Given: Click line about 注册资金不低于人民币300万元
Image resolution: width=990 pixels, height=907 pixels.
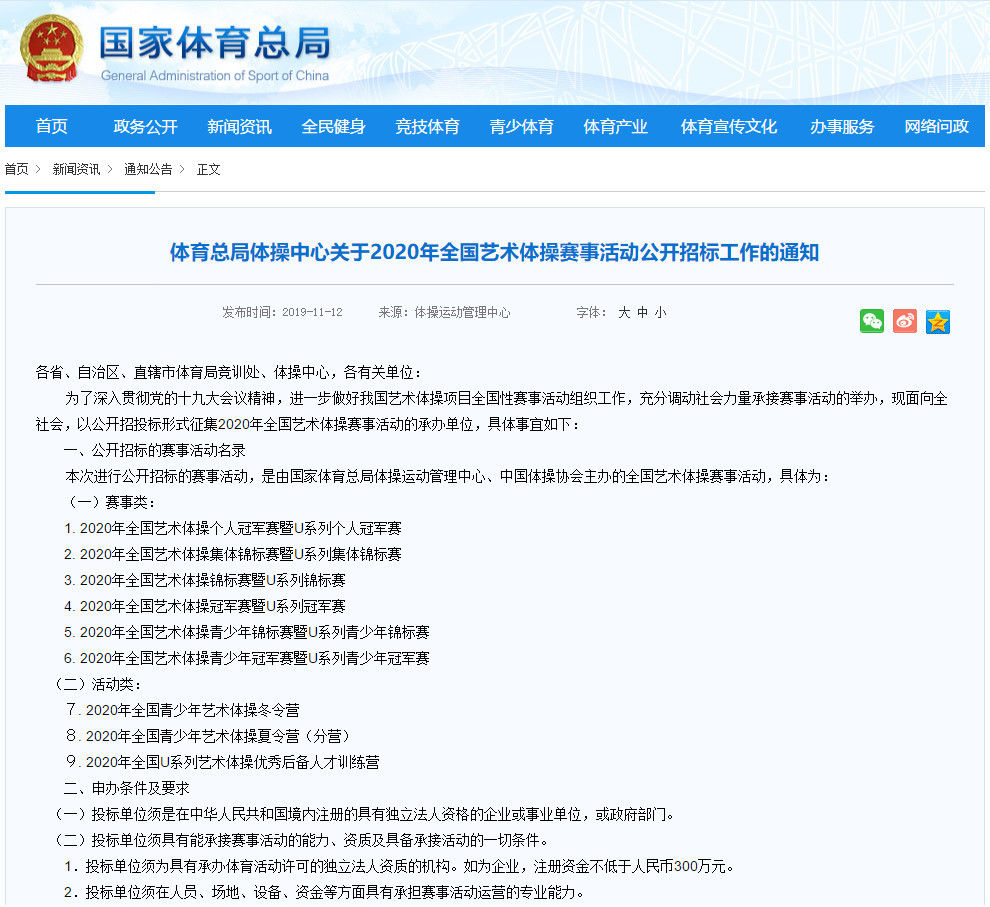Looking at the screenshot, I should tap(399, 866).
